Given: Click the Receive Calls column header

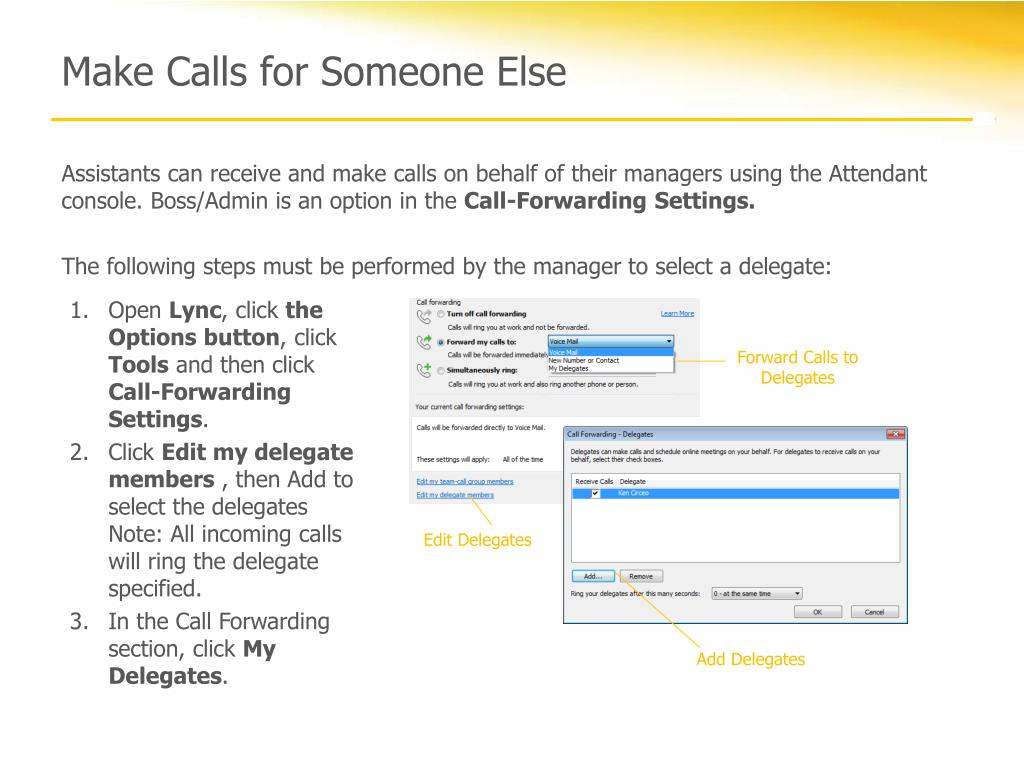Looking at the screenshot, I should pyautogui.click(x=594, y=481).
